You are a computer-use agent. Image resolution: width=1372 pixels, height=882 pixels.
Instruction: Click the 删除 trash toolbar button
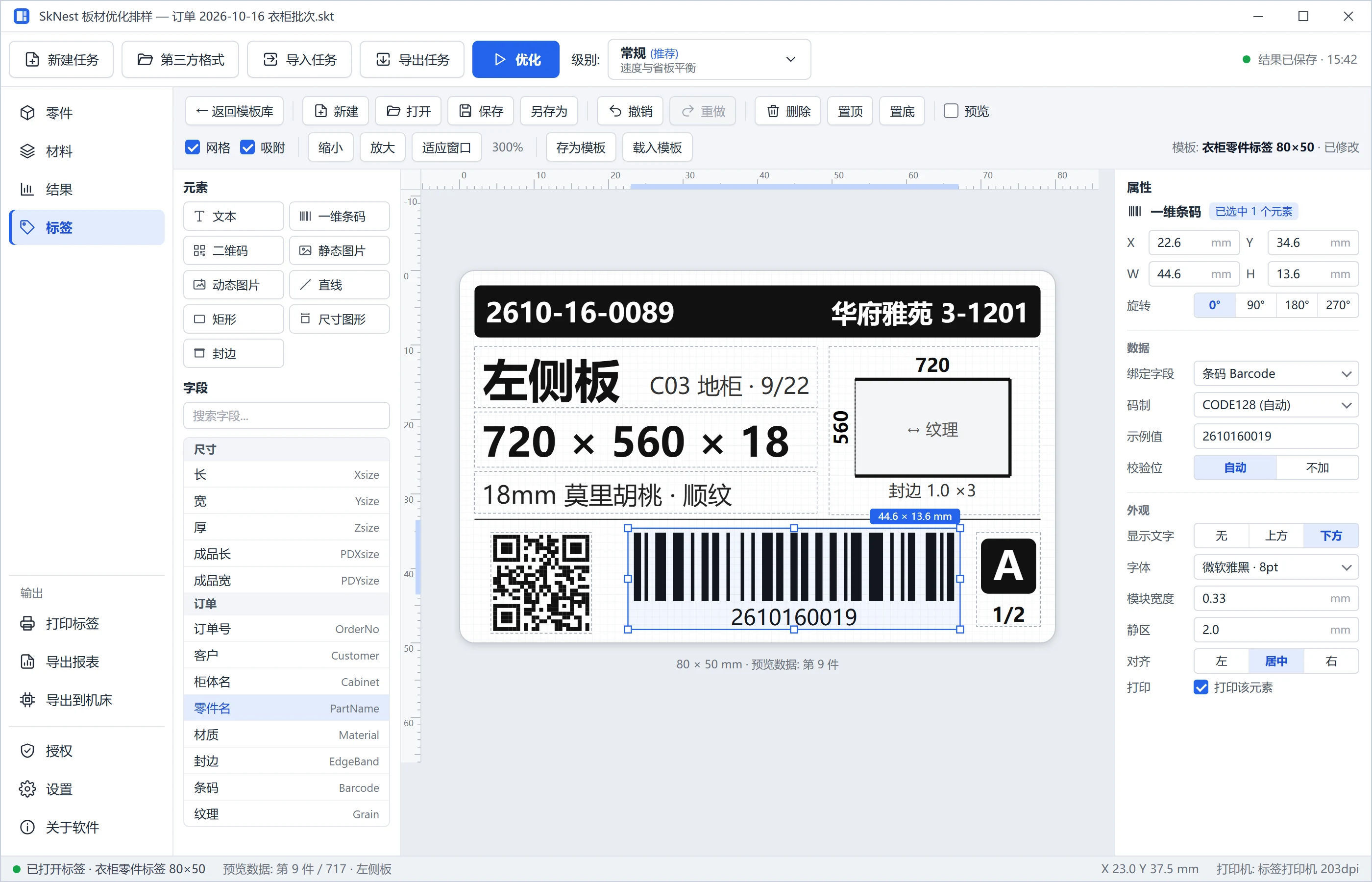[x=788, y=111]
